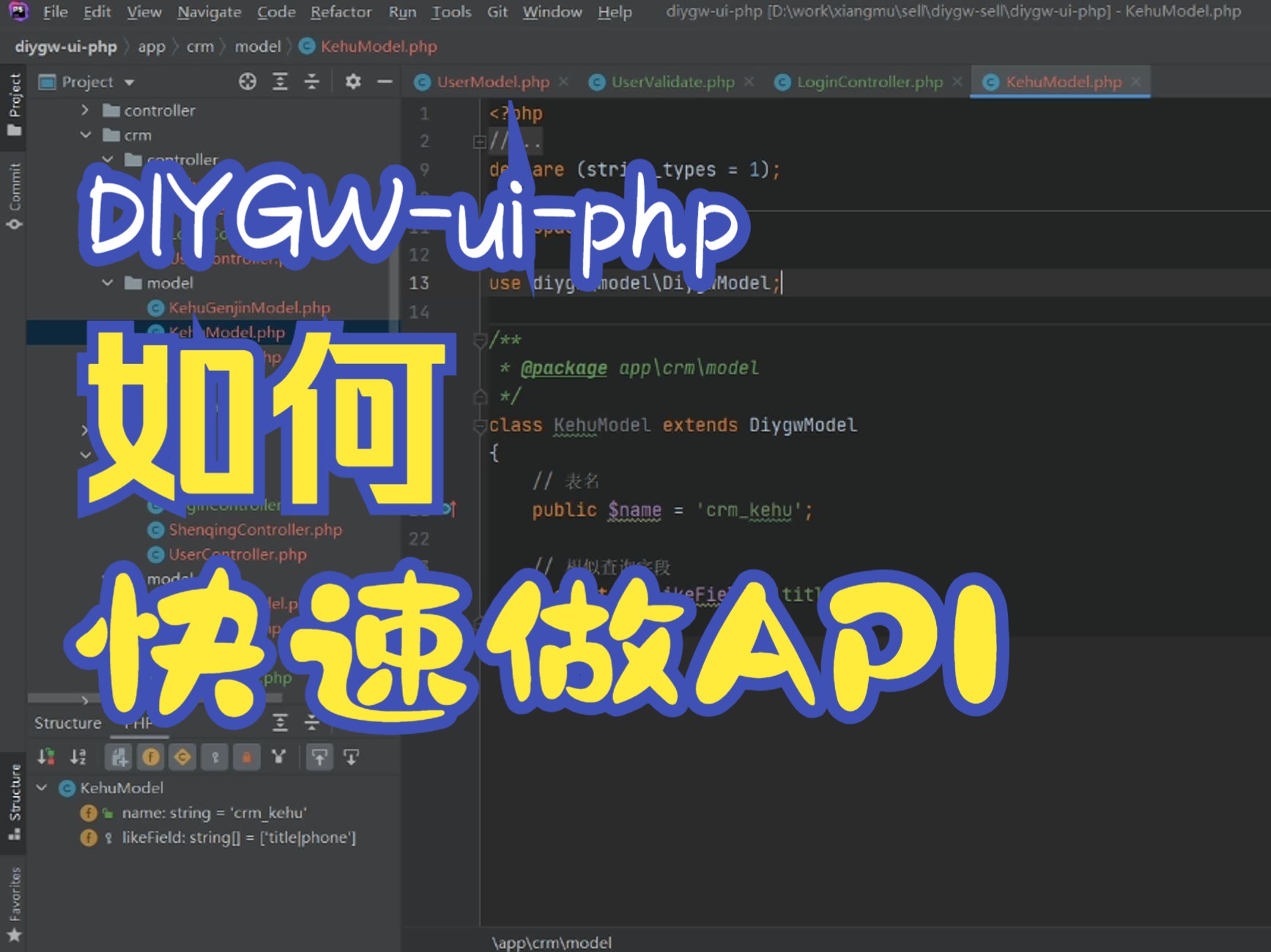Open the Project panel settings gear

tap(352, 81)
